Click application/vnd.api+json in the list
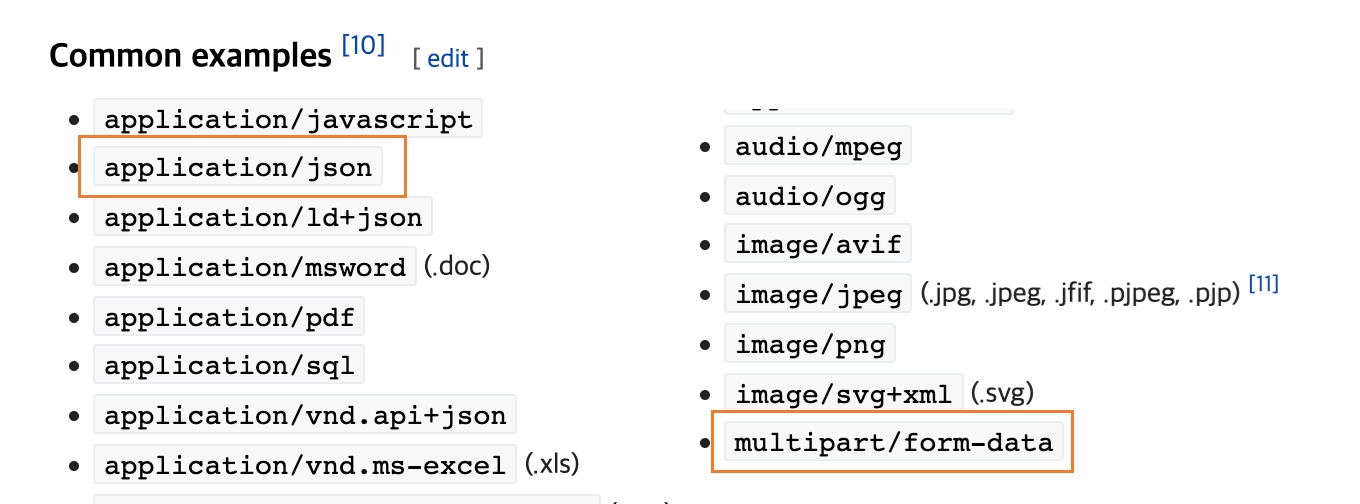Viewport: 1360px width, 504px height. click(x=305, y=414)
